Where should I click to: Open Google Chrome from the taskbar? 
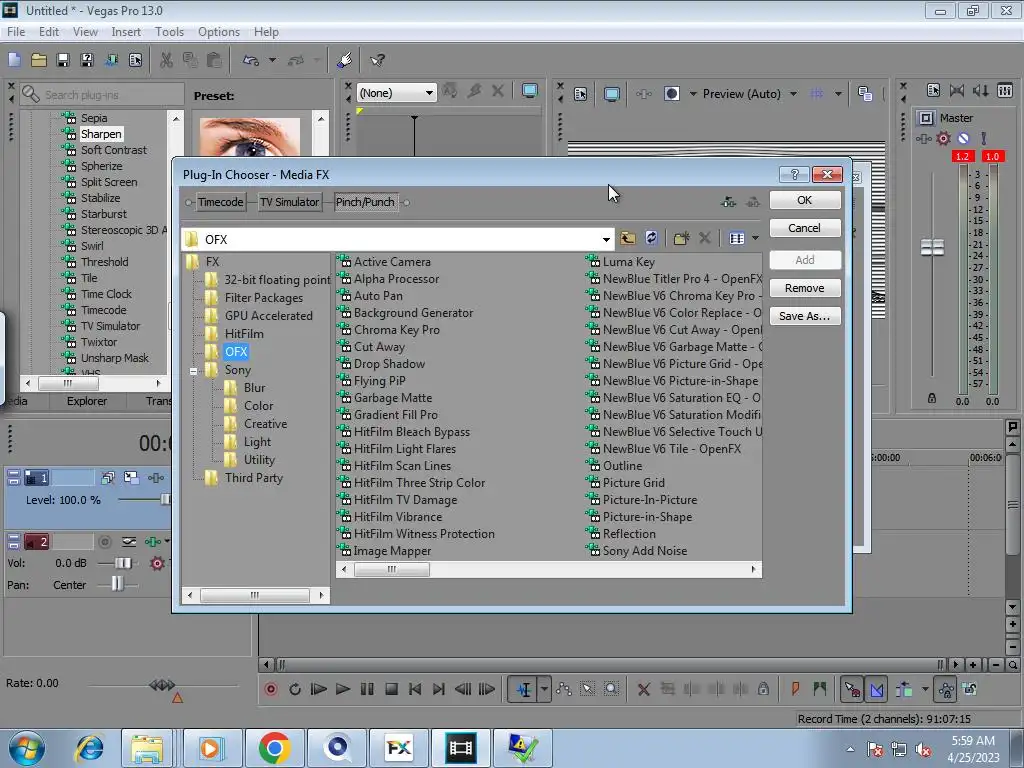tap(274, 748)
